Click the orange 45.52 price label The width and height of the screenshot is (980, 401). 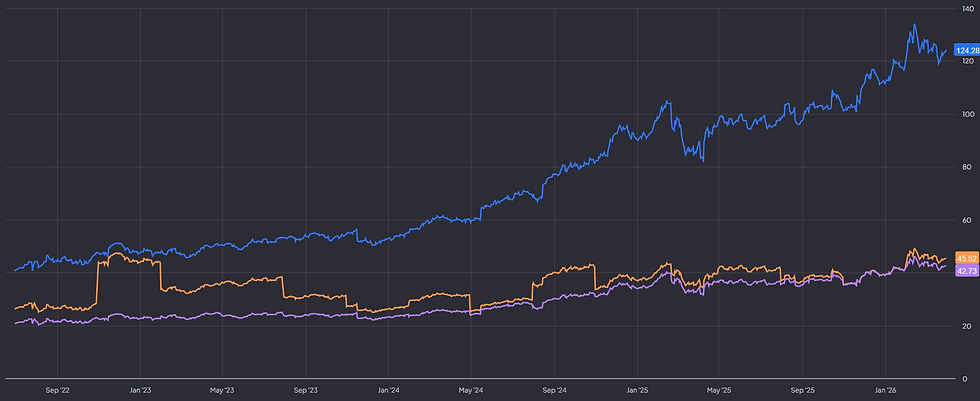(x=967, y=258)
